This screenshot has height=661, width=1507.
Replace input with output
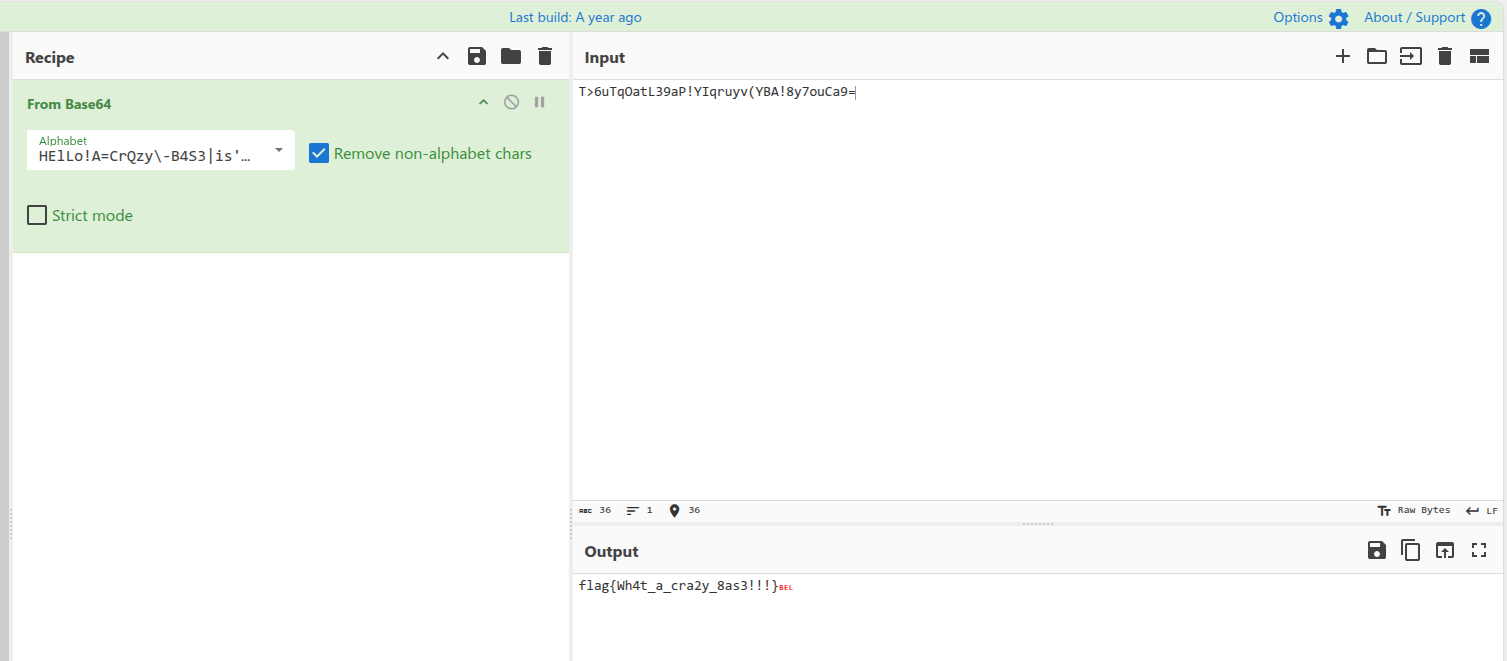click(1445, 550)
